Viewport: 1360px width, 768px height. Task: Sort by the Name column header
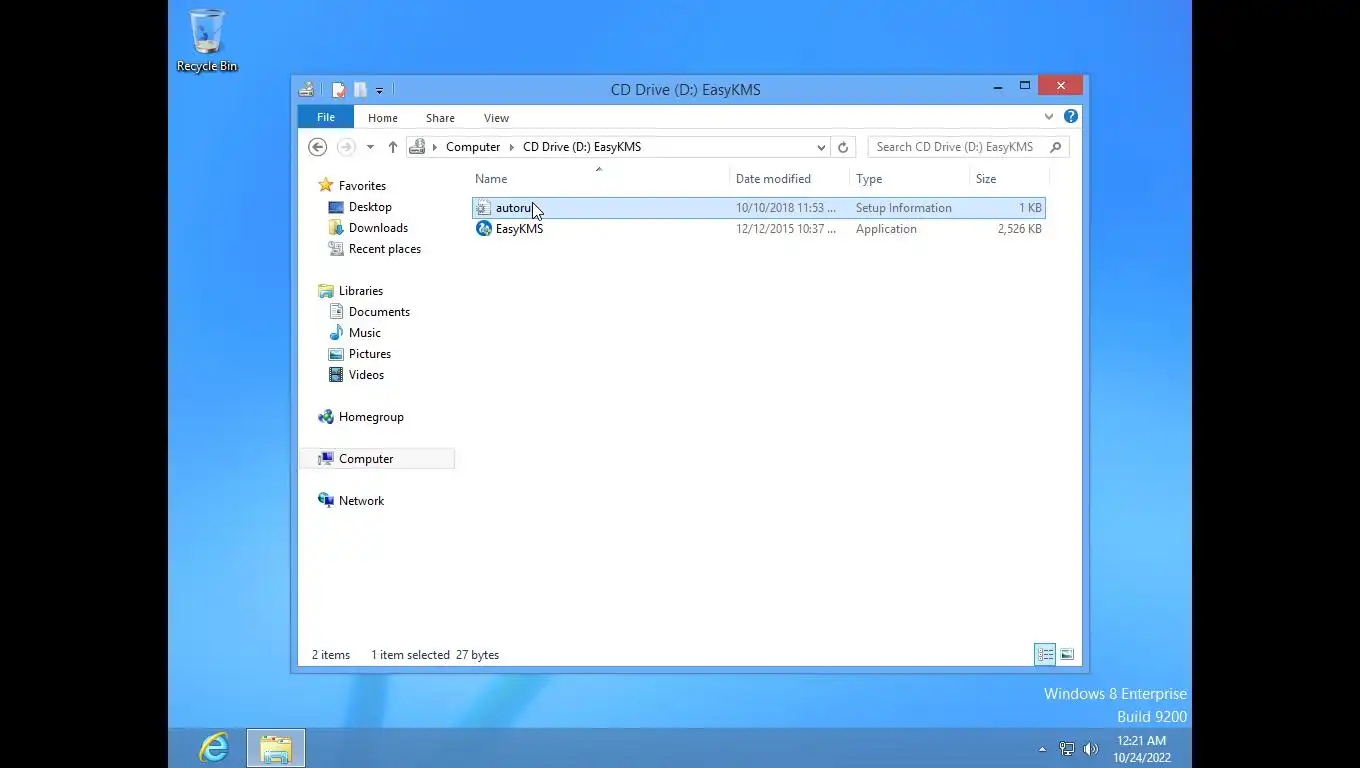tap(491, 179)
